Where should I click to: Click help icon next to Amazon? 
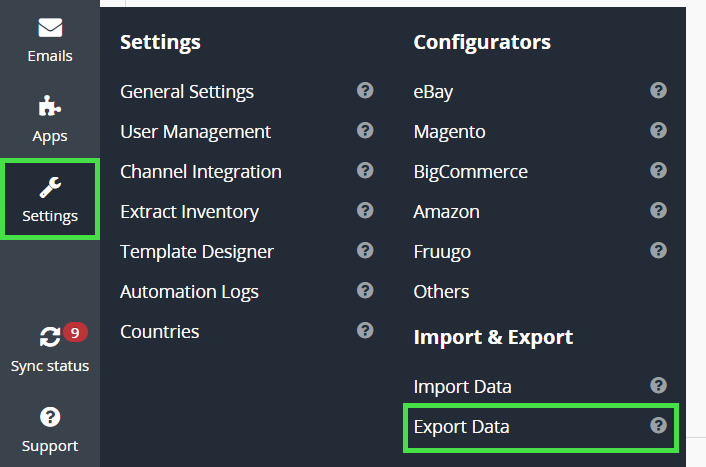658,211
